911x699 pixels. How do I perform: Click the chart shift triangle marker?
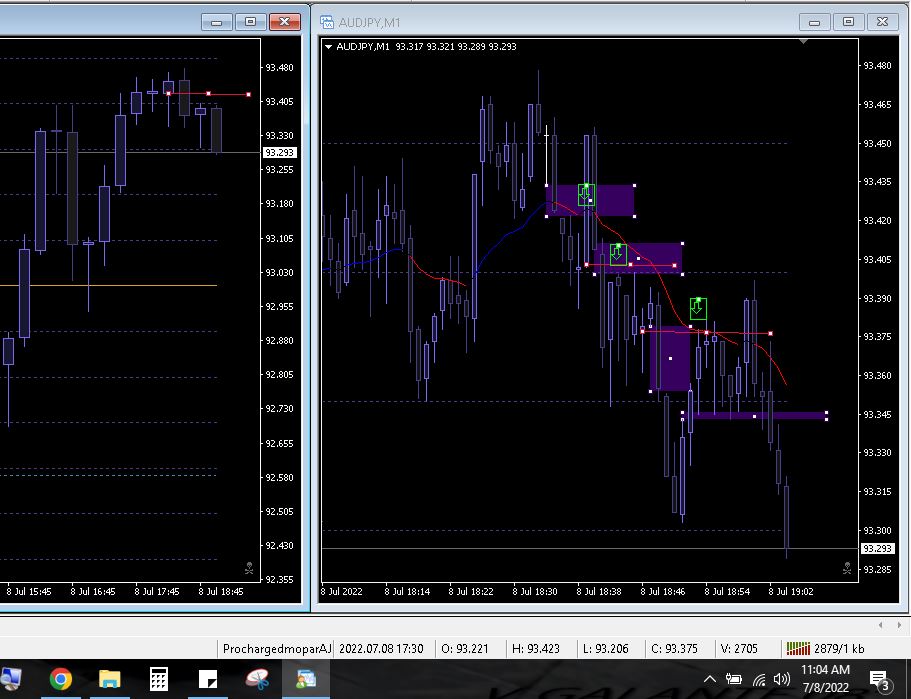click(806, 43)
